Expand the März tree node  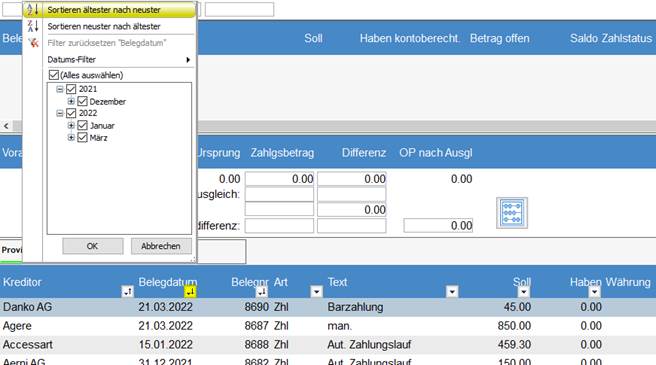[71, 137]
